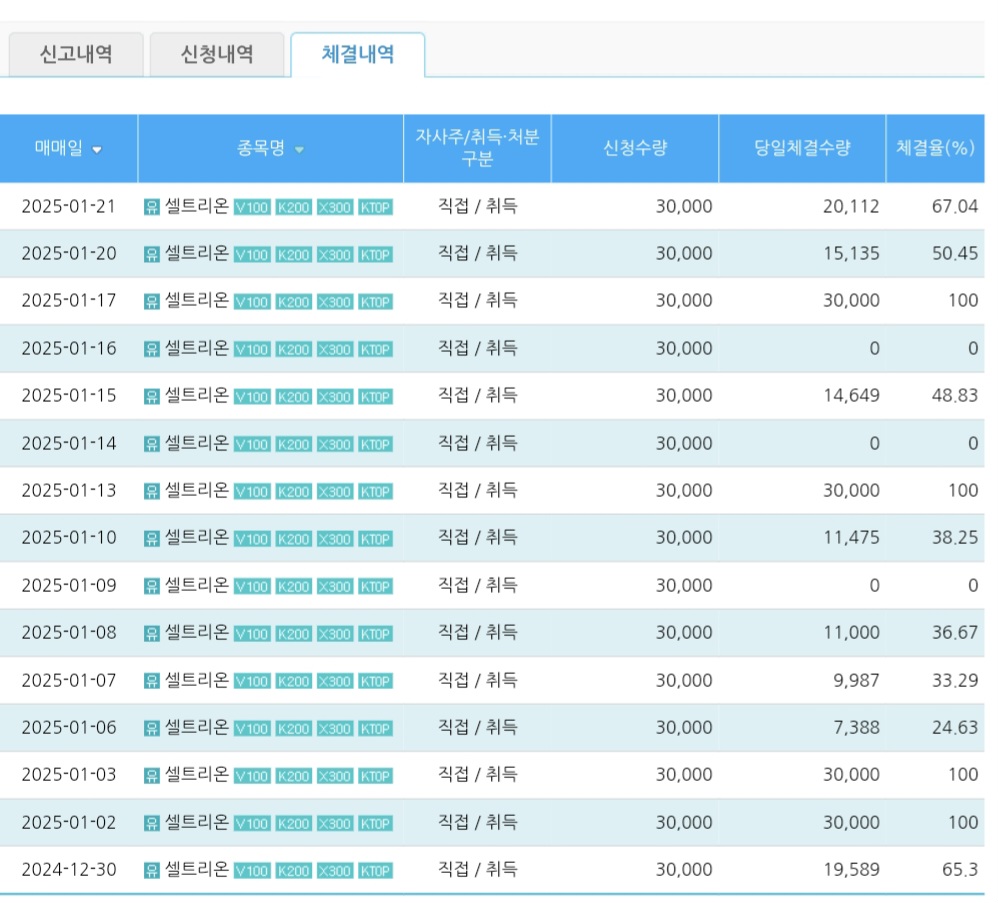
Task: Click executed quantity 7,388
Action: pos(857,728)
